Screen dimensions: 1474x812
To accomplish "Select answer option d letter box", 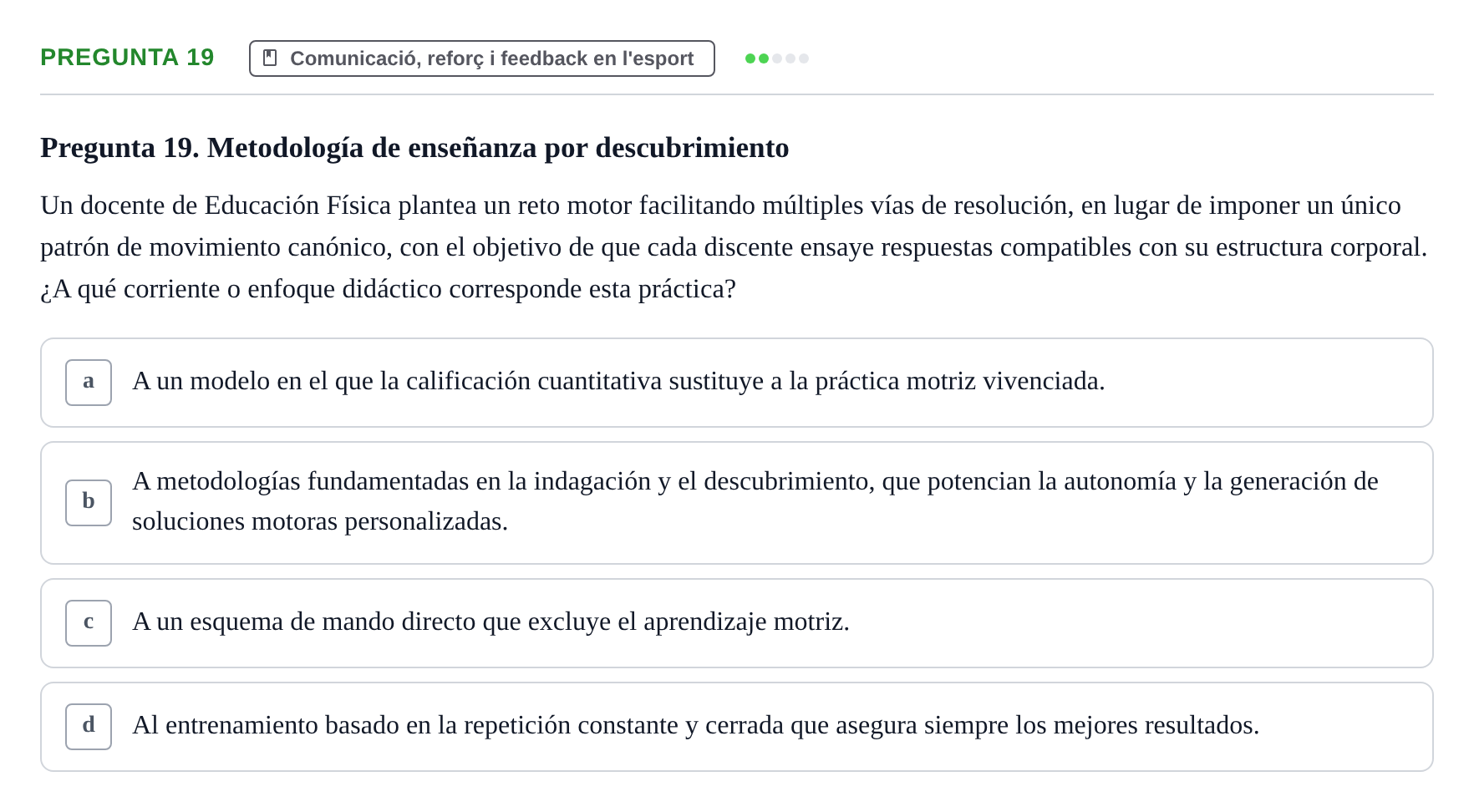I will [x=89, y=727].
